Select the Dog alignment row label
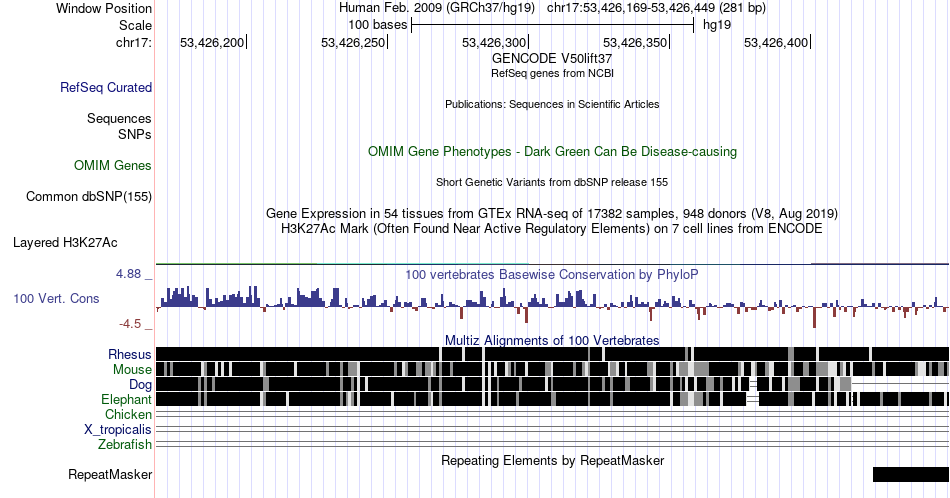The width and height of the screenshot is (950, 498). coord(141,385)
